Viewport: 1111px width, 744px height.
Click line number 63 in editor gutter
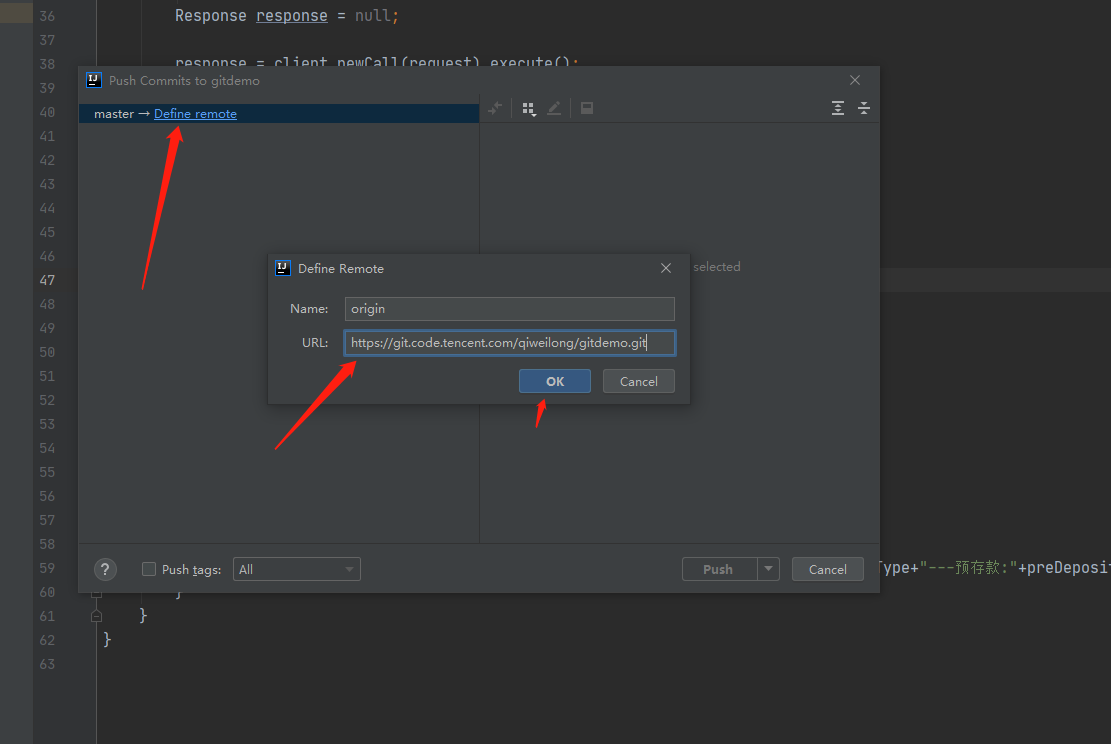pyautogui.click(x=47, y=664)
